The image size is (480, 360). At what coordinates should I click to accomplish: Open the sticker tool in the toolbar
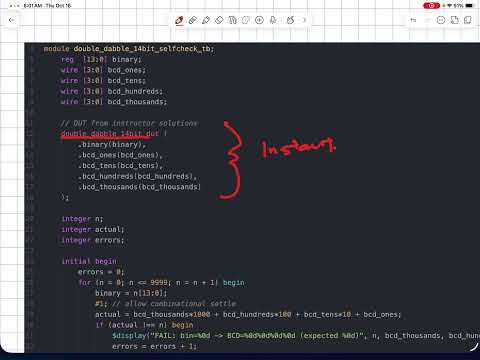pos(290,20)
